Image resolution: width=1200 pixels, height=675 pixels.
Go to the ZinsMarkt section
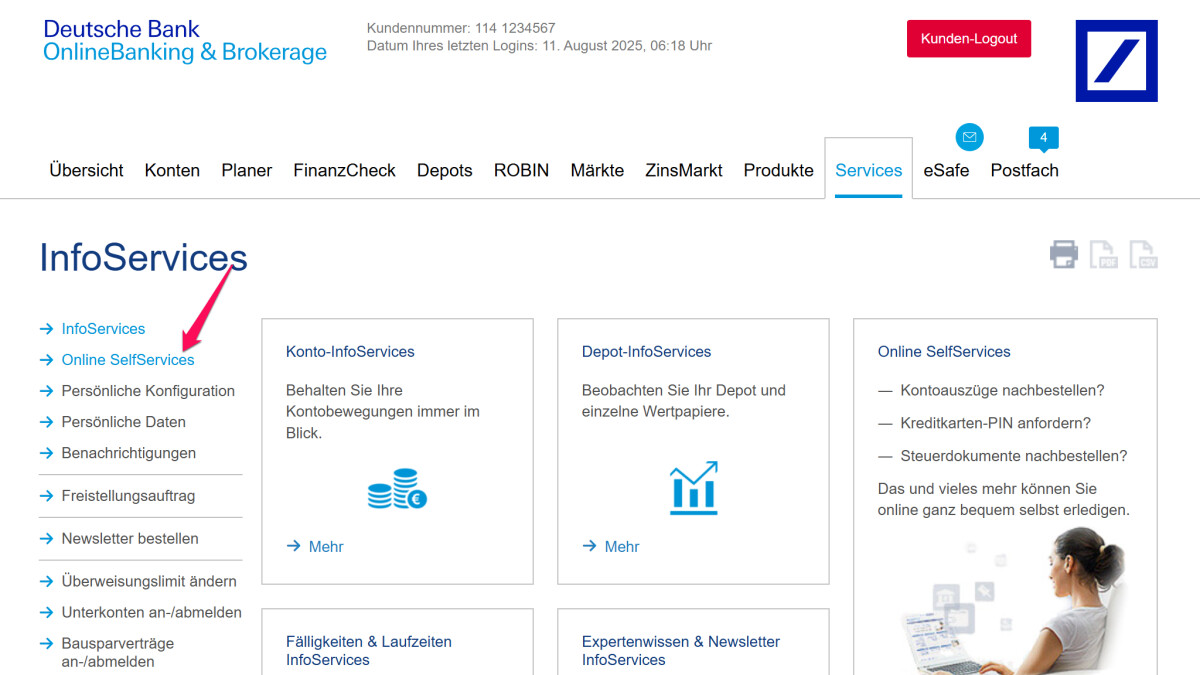click(x=683, y=170)
